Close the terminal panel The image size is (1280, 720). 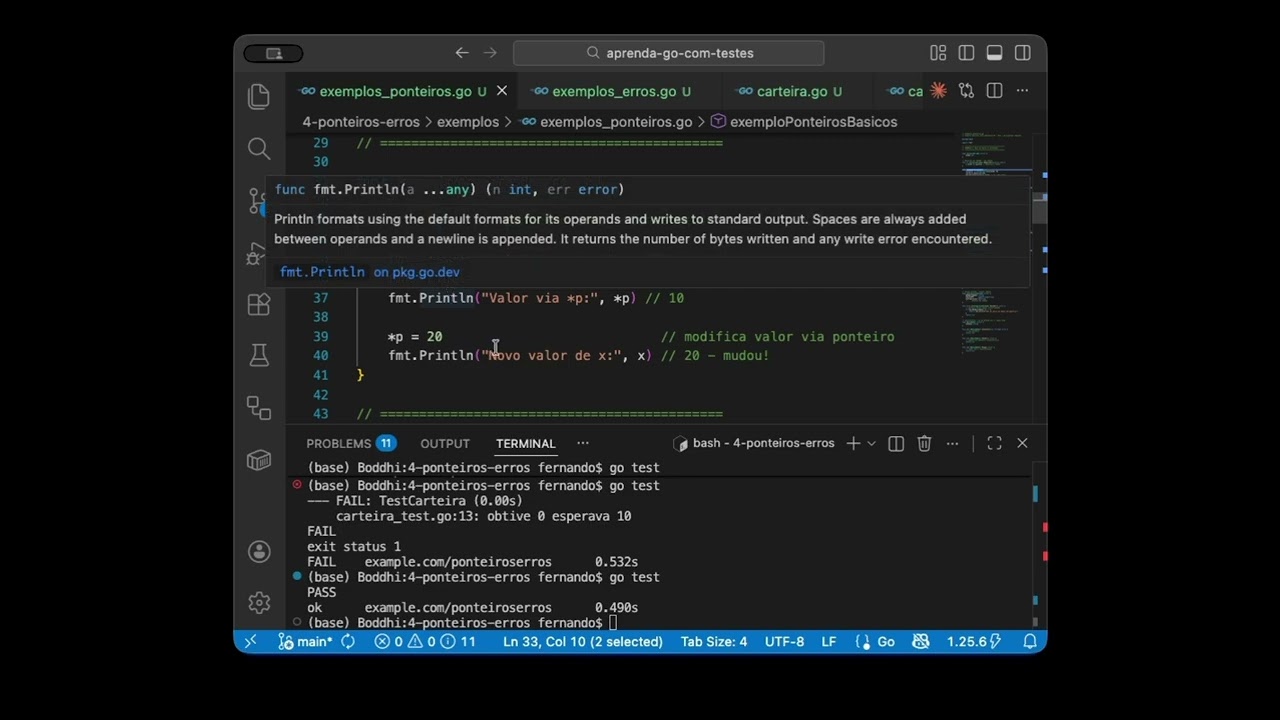[1022, 443]
